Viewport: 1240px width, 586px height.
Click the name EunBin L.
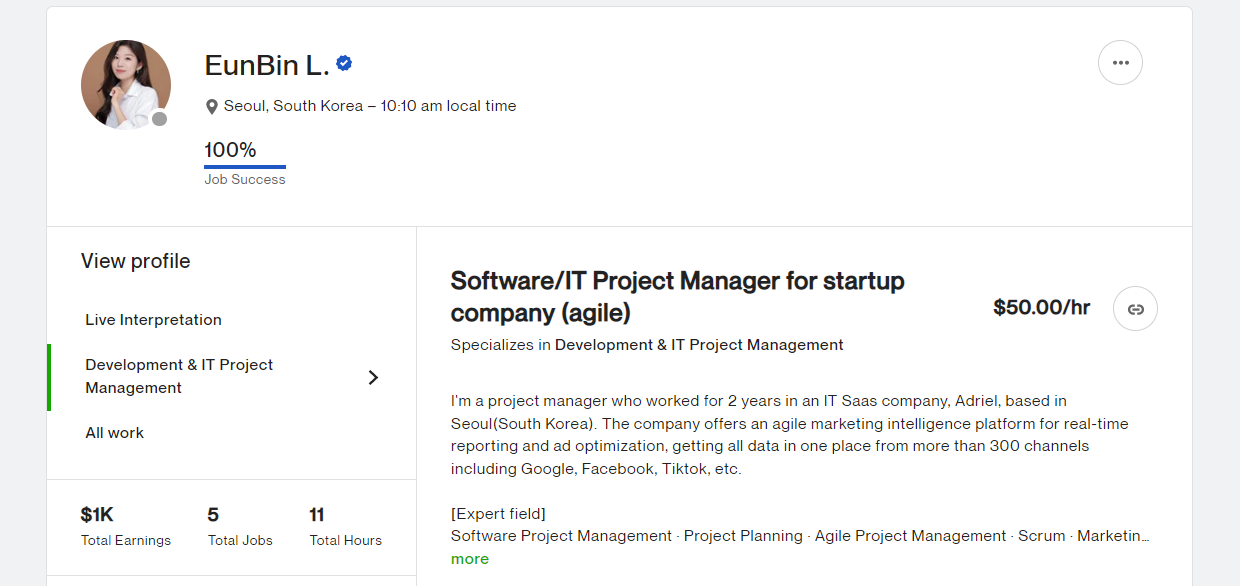[x=267, y=65]
